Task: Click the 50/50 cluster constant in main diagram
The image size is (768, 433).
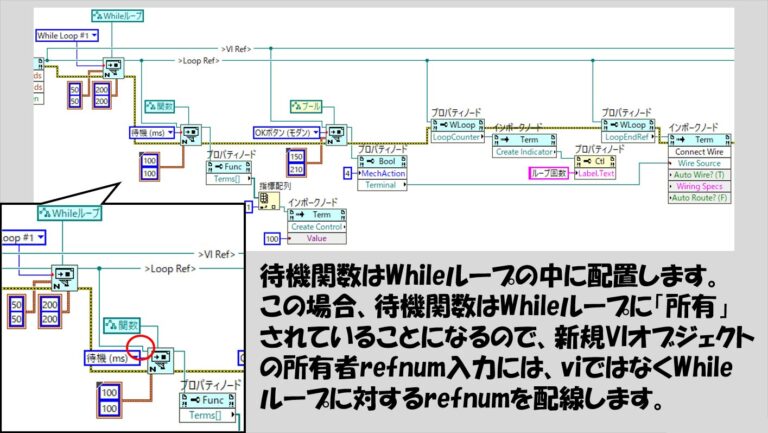Action: [x=74, y=95]
